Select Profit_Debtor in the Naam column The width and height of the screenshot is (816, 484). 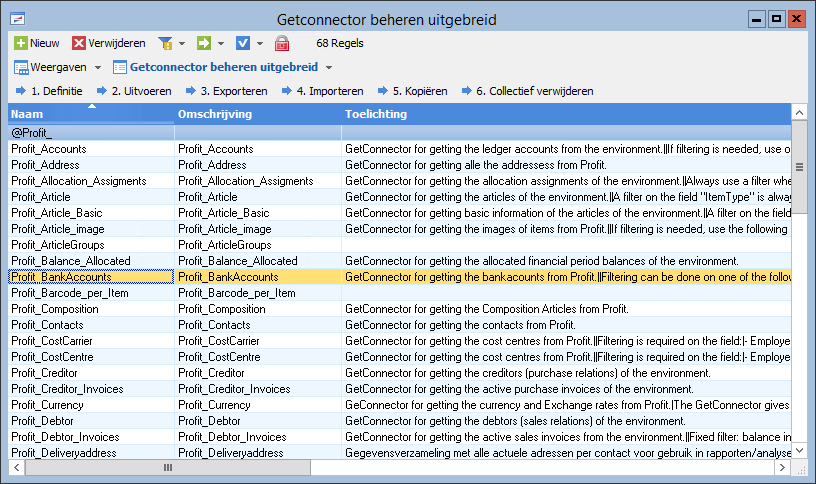(x=42, y=421)
